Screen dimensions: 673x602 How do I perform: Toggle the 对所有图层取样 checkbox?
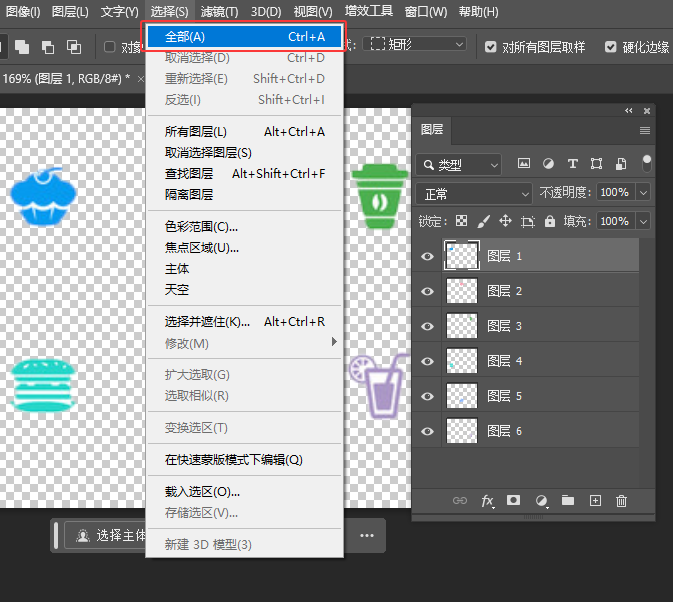(490, 46)
